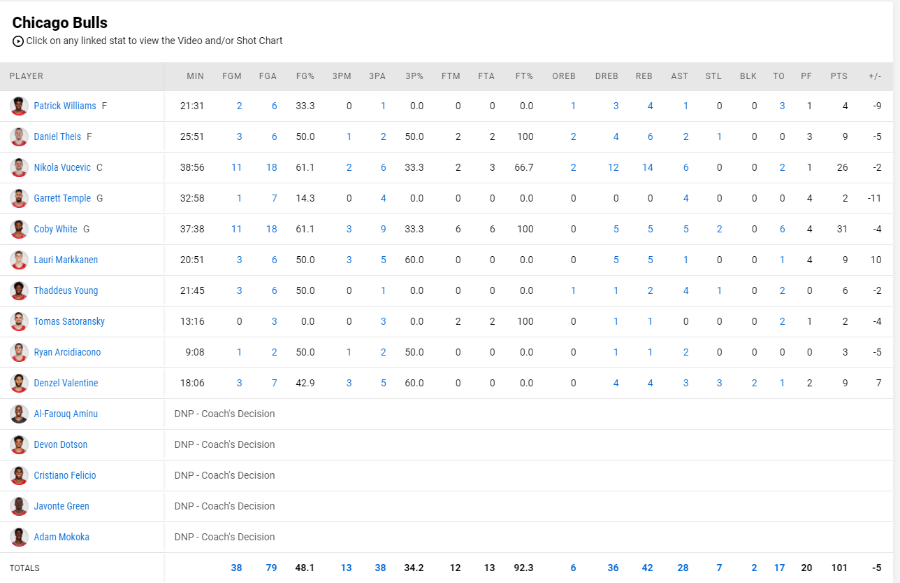View Denzel Valentine's 2 blocks
This screenshot has width=900, height=583.
(754, 383)
